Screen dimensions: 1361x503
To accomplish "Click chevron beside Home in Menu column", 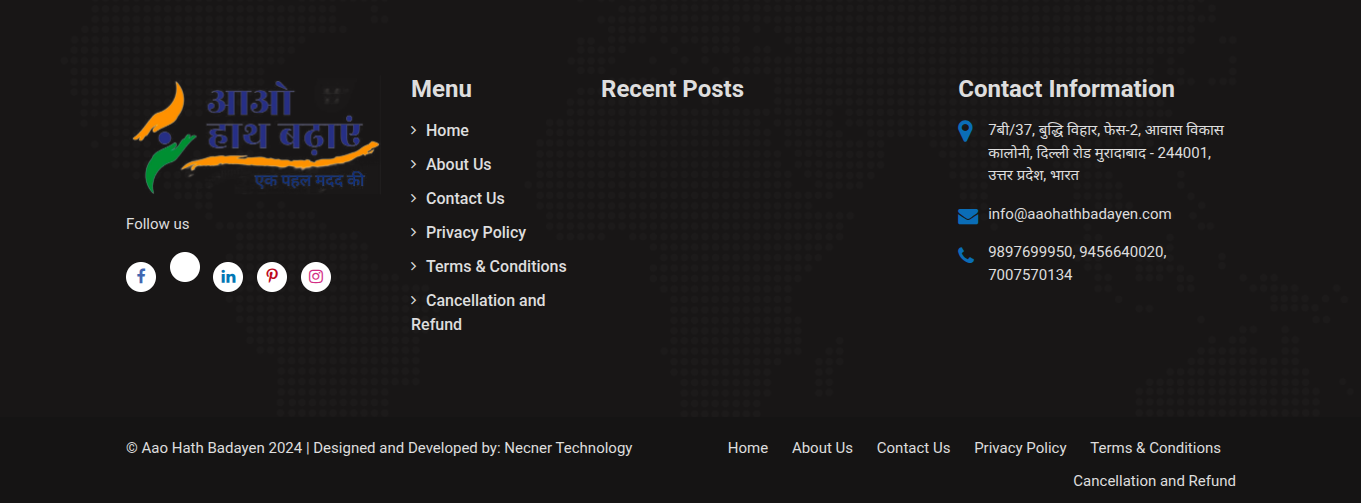I will click(x=414, y=130).
